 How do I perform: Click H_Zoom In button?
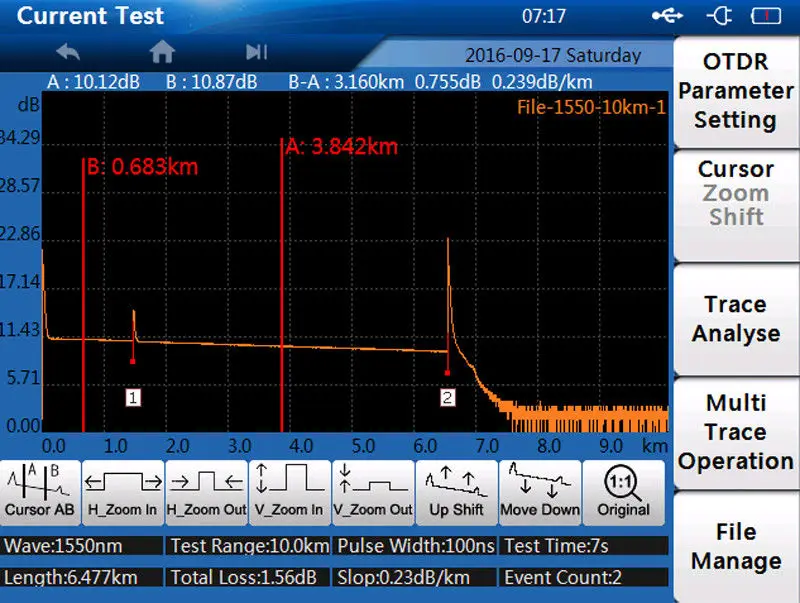(123, 492)
